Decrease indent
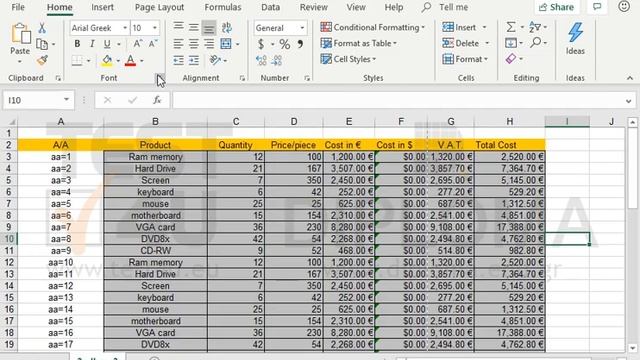Viewport: 640px width, 360px height. pyautogui.click(x=178, y=60)
